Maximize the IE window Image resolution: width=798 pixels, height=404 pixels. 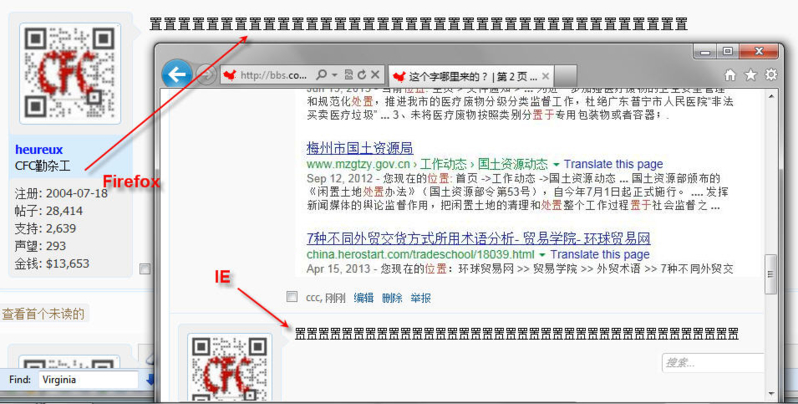pyautogui.click(x=728, y=51)
